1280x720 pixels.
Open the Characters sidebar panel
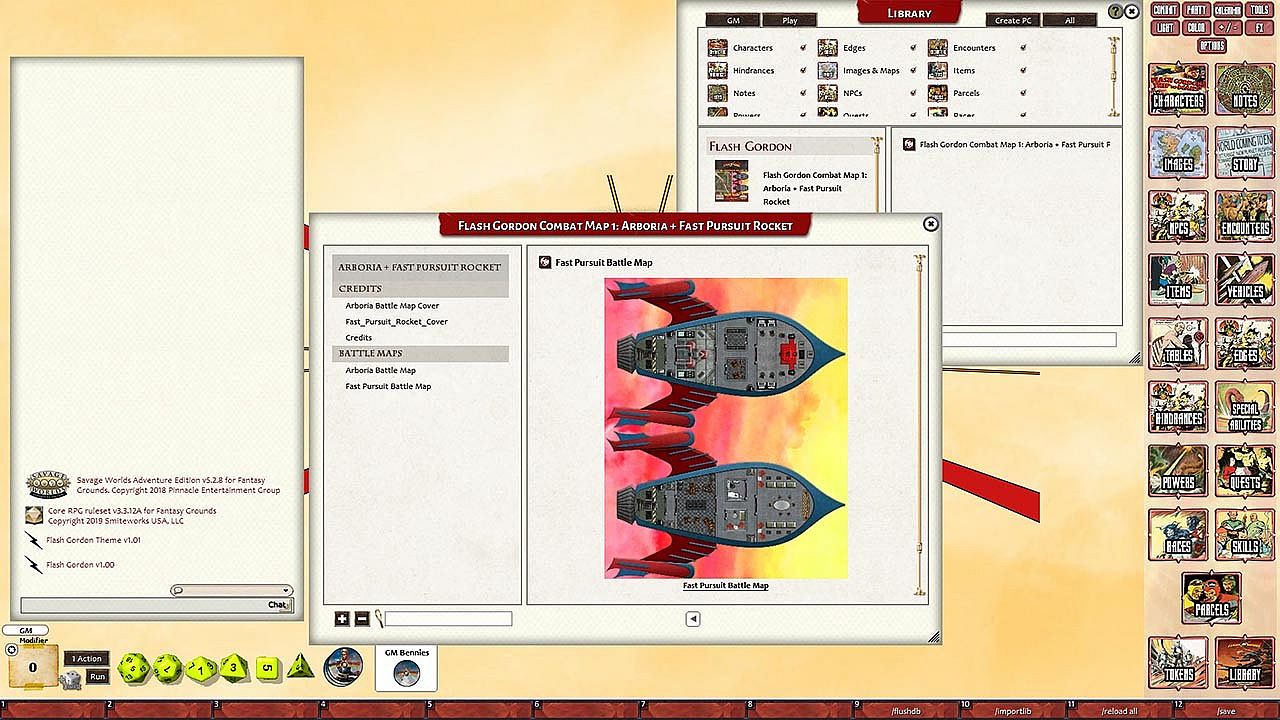(x=1178, y=90)
